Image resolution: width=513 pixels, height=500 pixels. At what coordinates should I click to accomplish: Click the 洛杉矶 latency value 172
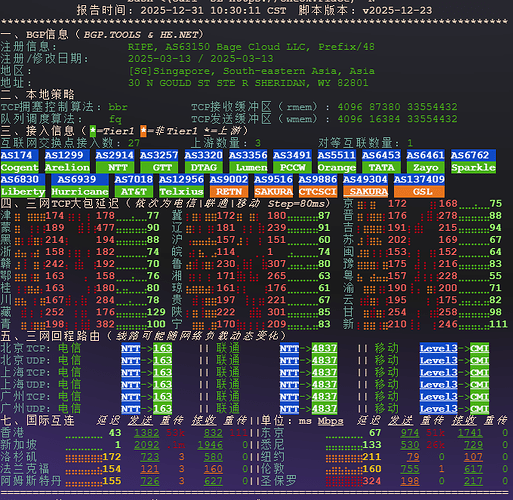coord(112,457)
